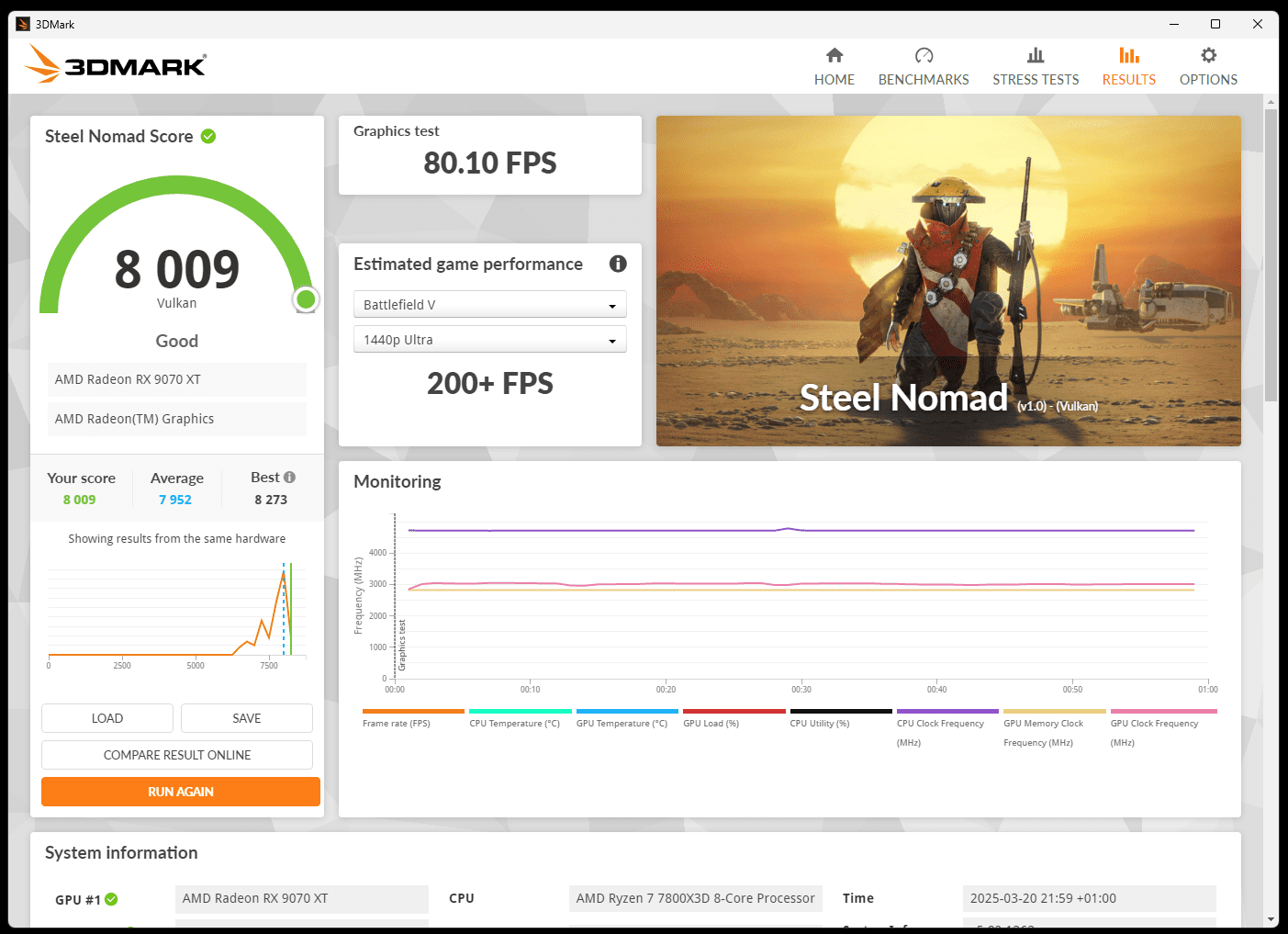Toggle GPU Temperature legend item
This screenshot has width=1288, height=934.
pyautogui.click(x=627, y=719)
